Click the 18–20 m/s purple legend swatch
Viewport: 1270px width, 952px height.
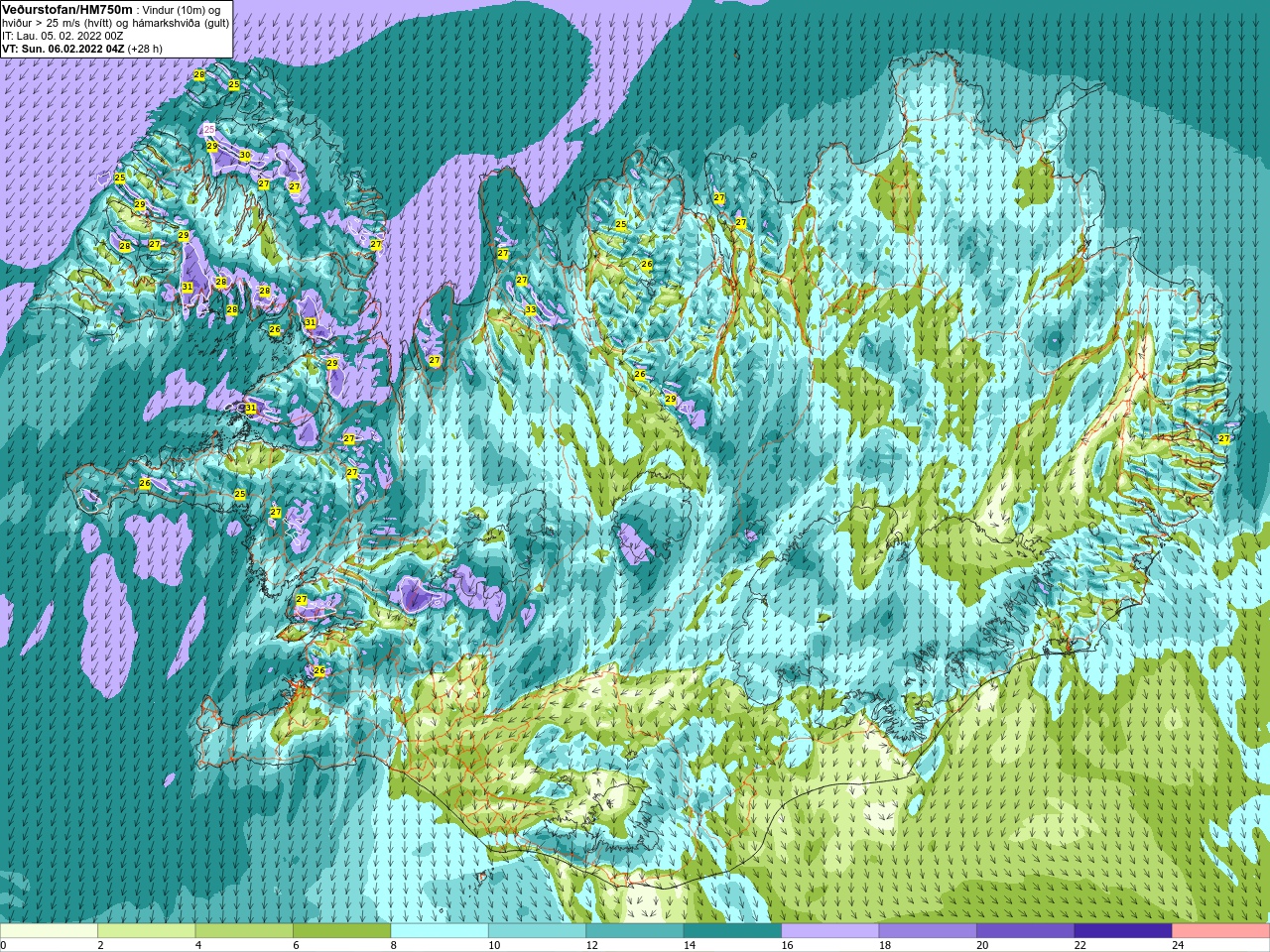pos(928,931)
